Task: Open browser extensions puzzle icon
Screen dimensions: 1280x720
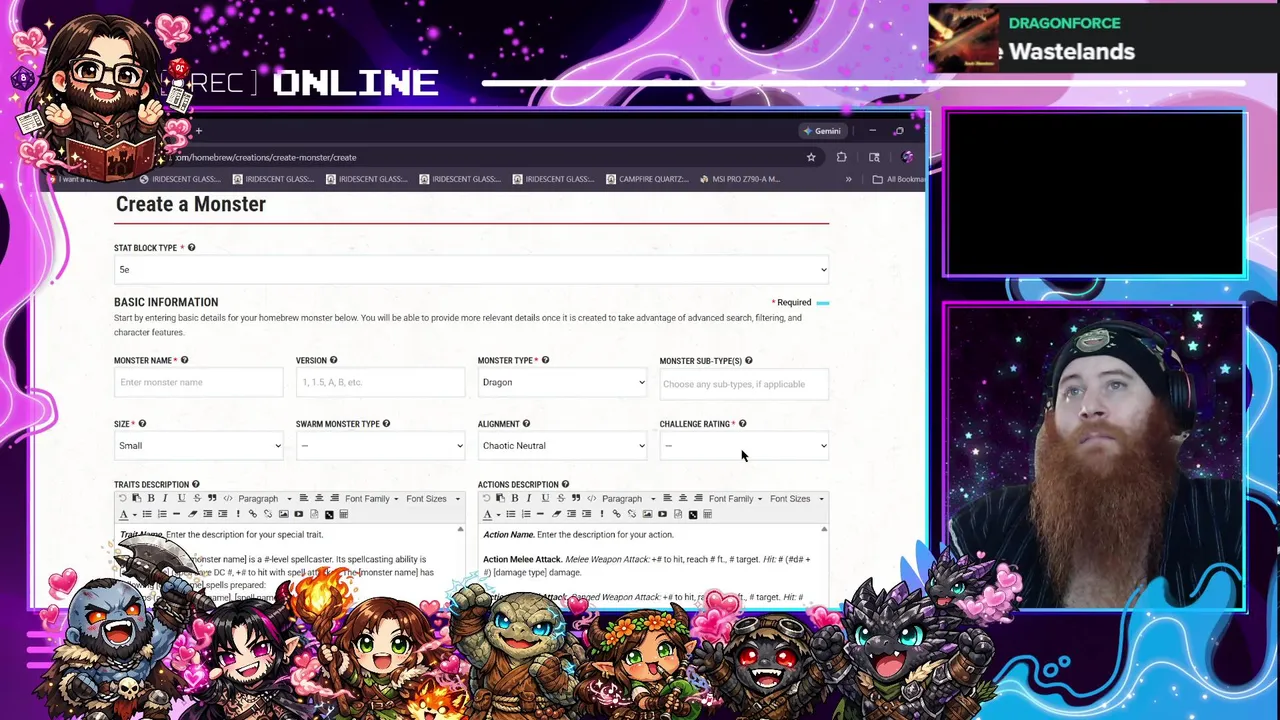Action: coord(841,157)
